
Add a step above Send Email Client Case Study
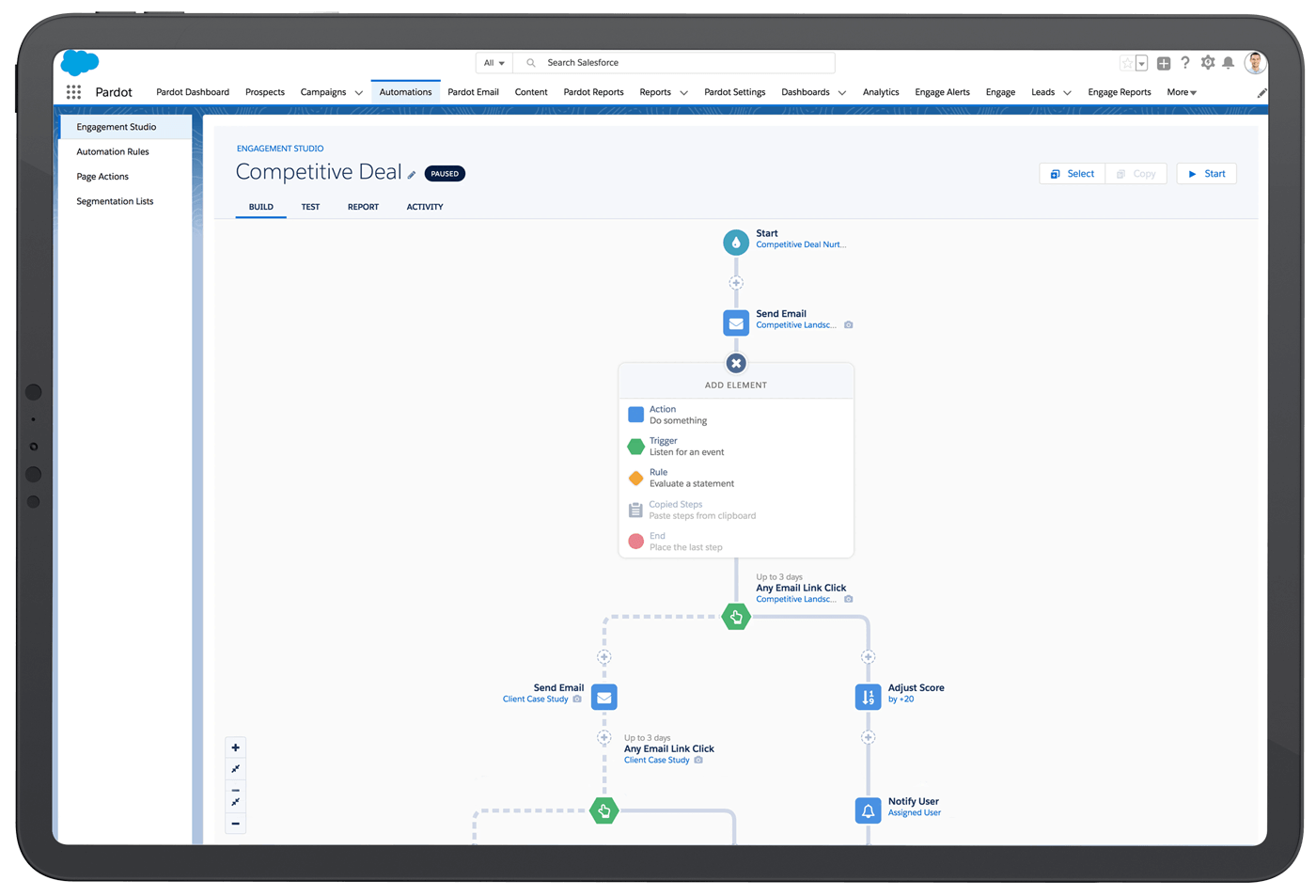click(x=604, y=657)
